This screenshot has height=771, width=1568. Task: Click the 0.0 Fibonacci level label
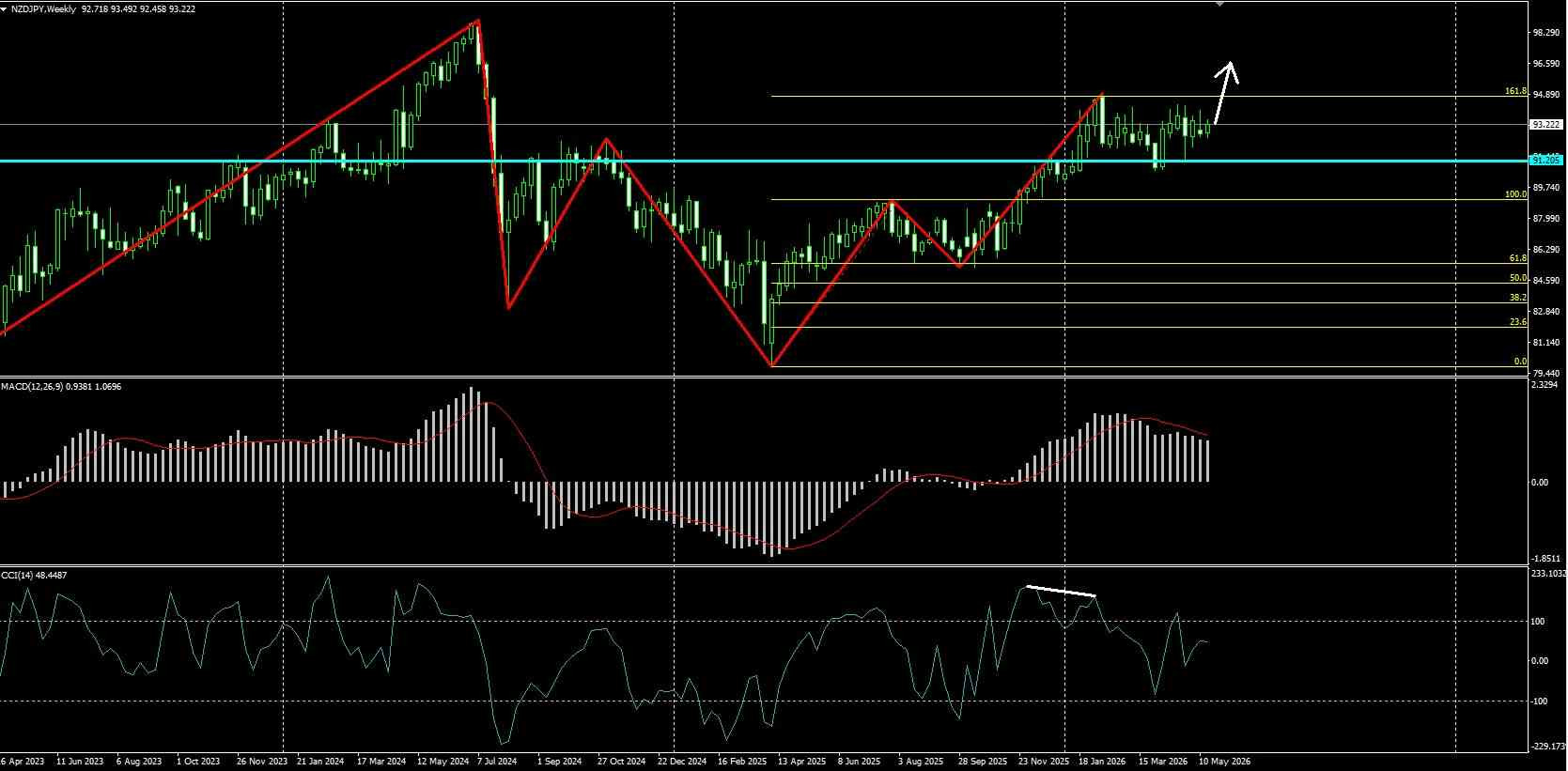pos(1520,362)
